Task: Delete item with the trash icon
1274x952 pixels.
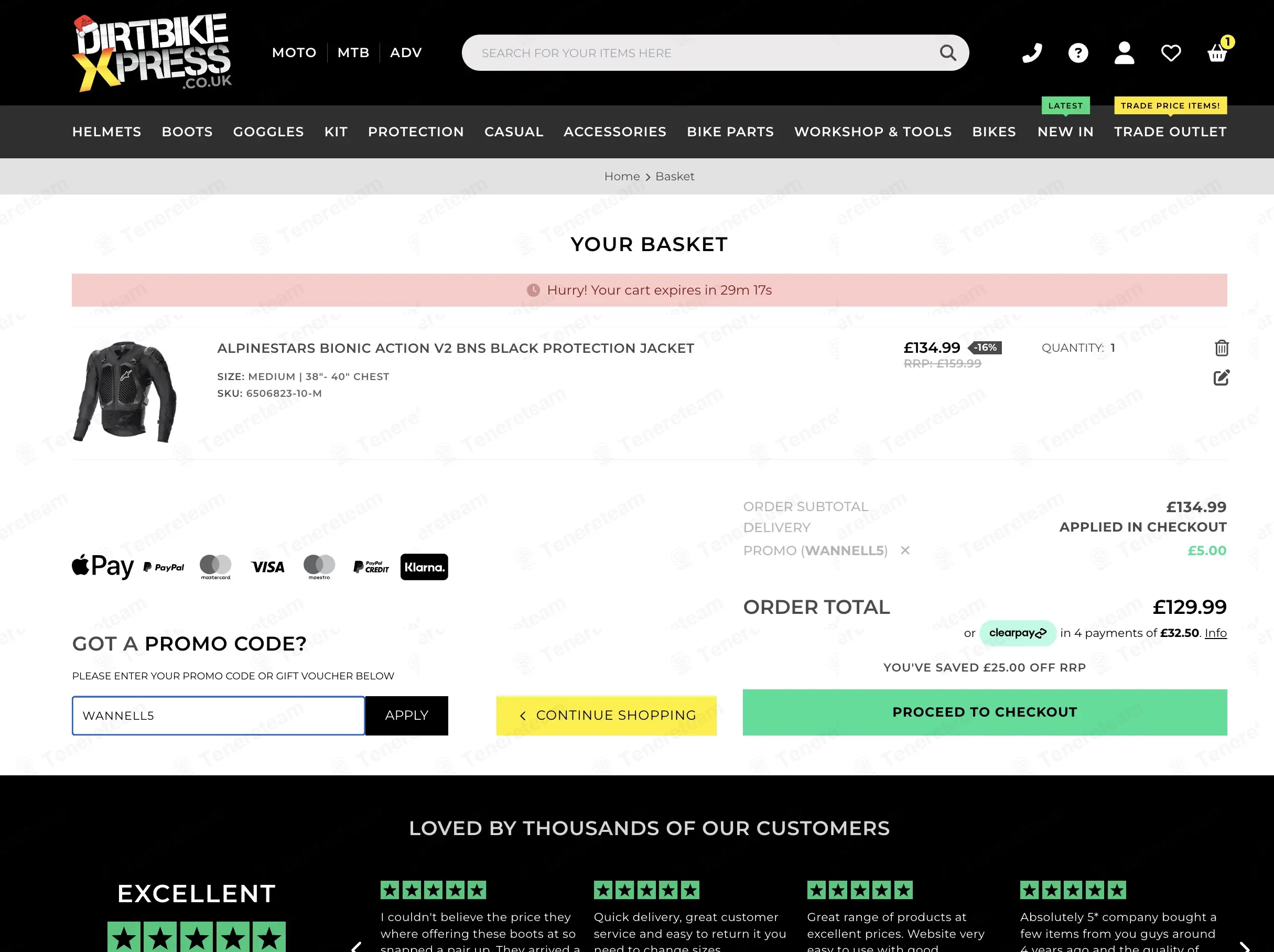Action: click(x=1221, y=348)
